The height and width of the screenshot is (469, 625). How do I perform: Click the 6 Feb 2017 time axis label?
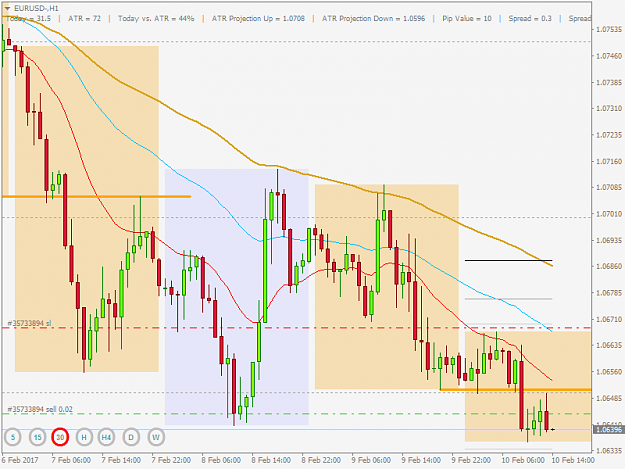point(21,460)
